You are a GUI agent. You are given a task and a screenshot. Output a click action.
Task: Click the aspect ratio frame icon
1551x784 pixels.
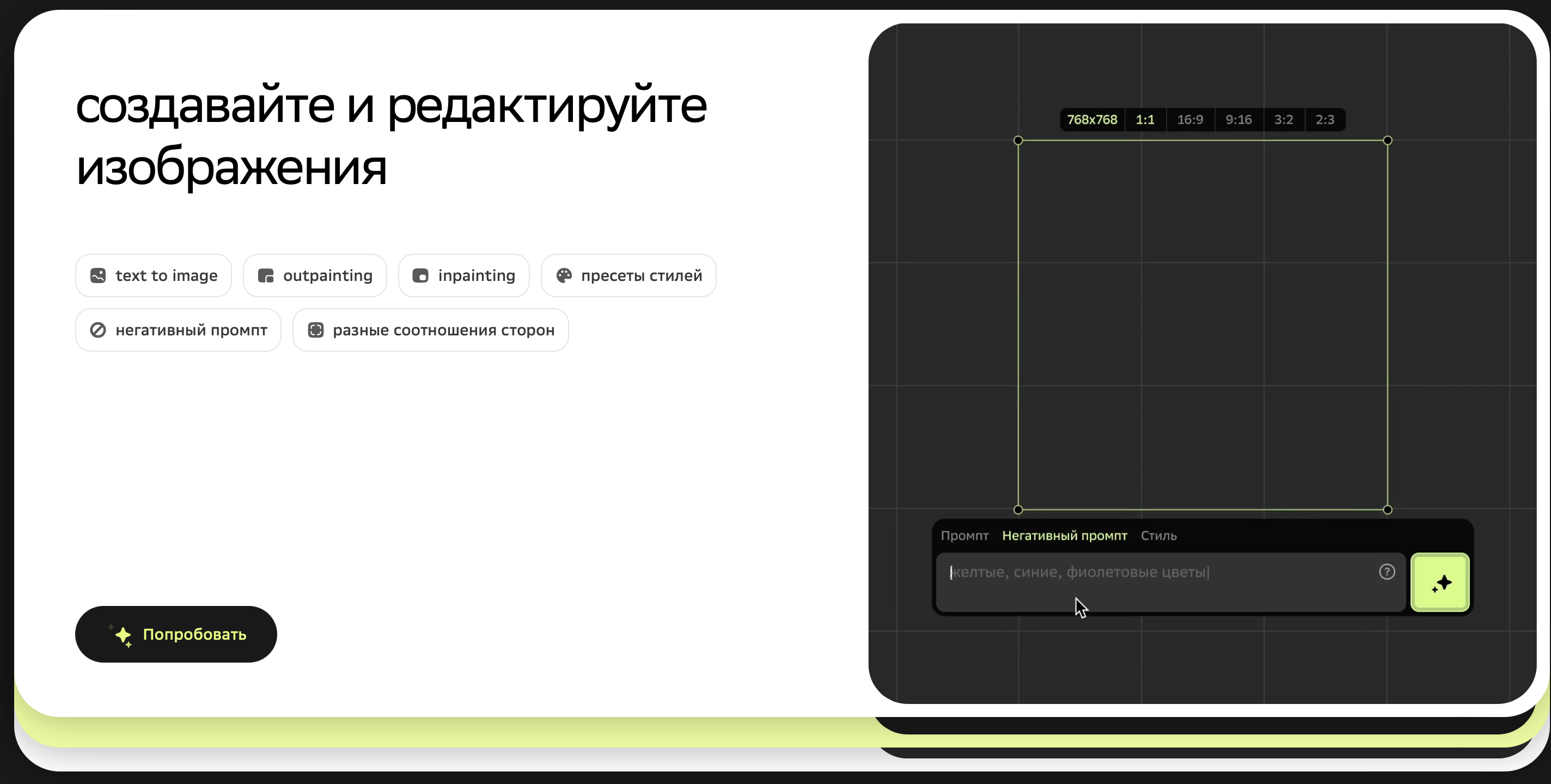[x=315, y=330]
